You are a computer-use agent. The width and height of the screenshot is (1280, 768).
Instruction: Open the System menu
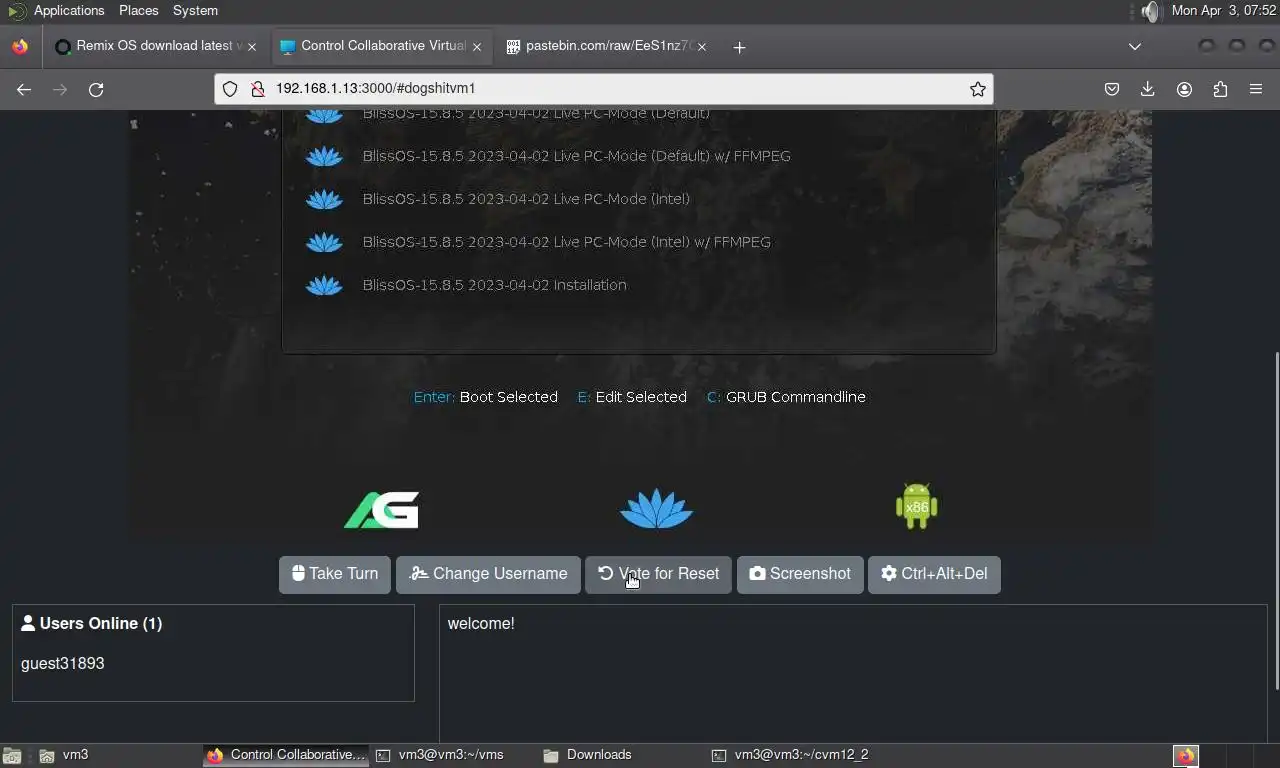click(x=195, y=11)
